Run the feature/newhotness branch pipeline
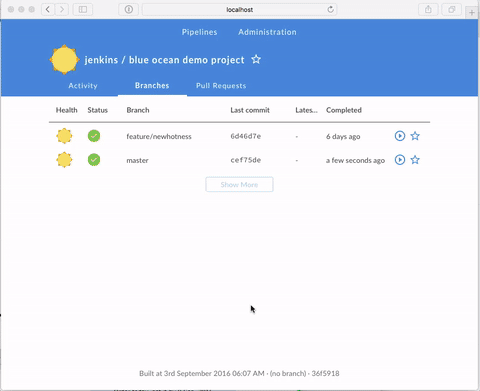Screen dimensions: 480x391 [400, 136]
